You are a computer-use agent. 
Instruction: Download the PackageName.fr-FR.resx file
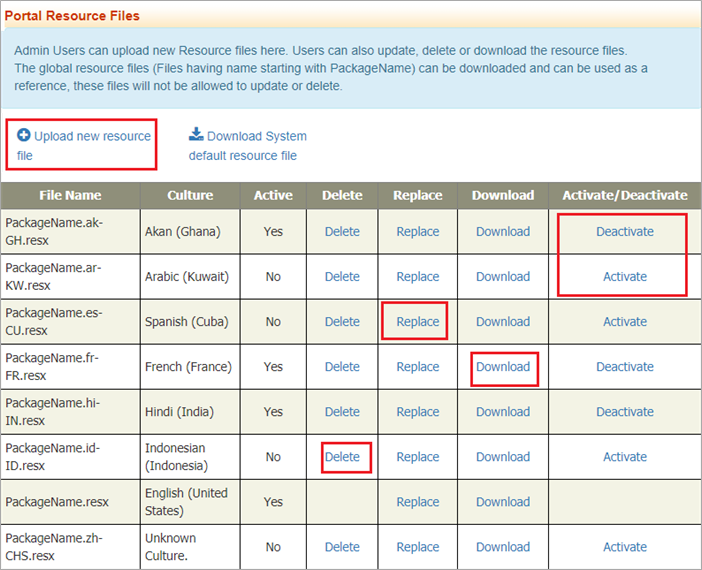(x=502, y=366)
